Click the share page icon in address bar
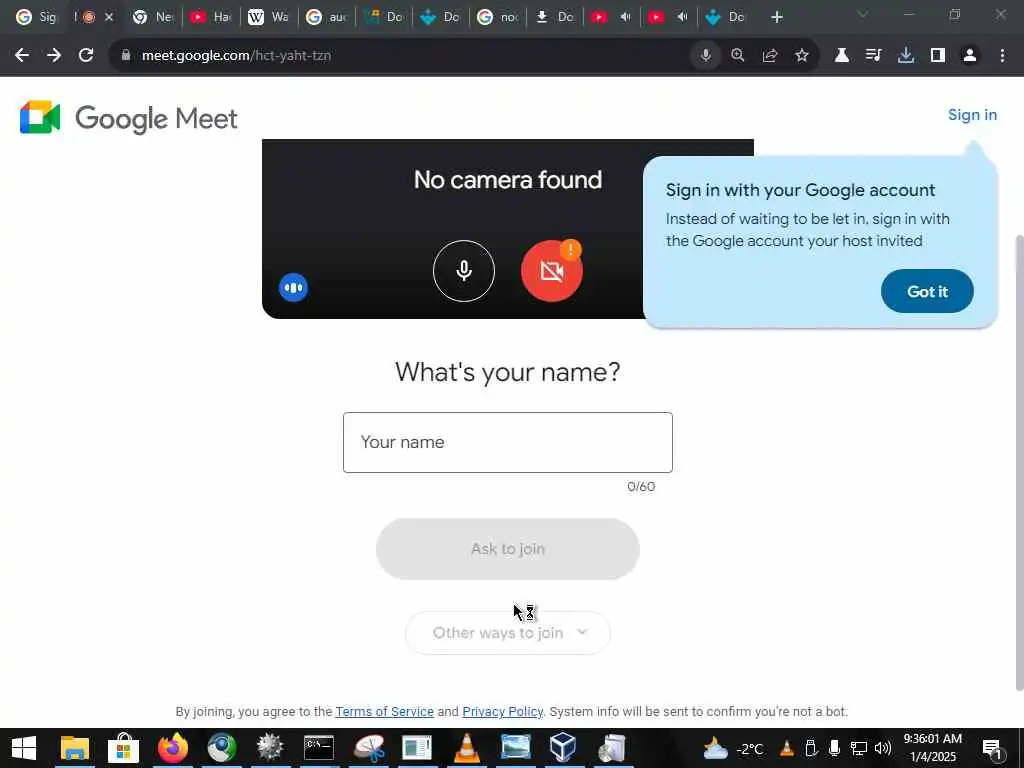 [770, 56]
